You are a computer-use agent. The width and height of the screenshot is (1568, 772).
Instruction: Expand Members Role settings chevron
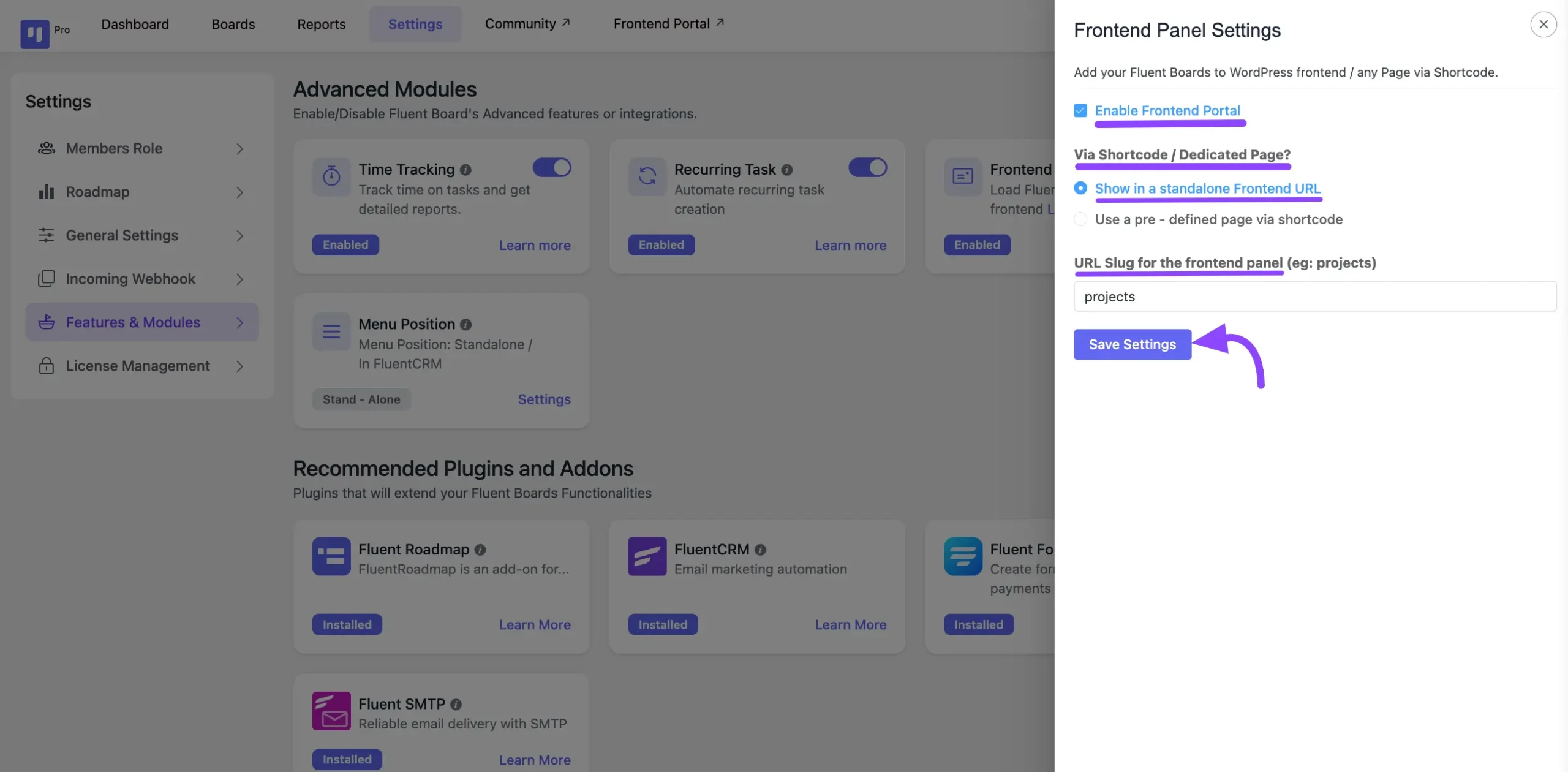(x=239, y=149)
